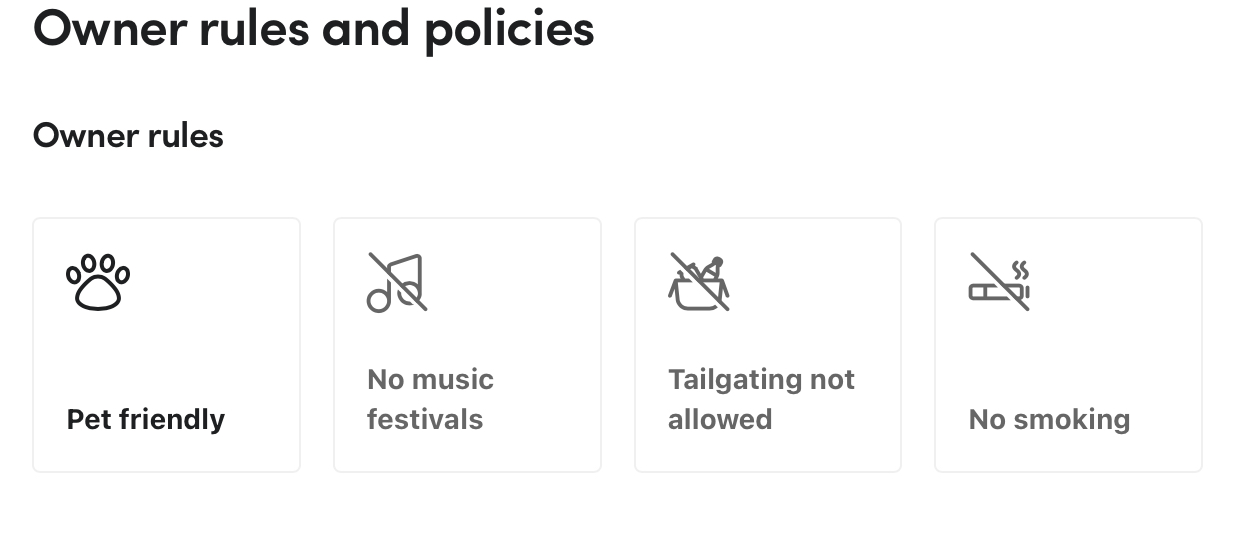Select the "No smoking" label
This screenshot has width=1258, height=548.
[x=1049, y=419]
